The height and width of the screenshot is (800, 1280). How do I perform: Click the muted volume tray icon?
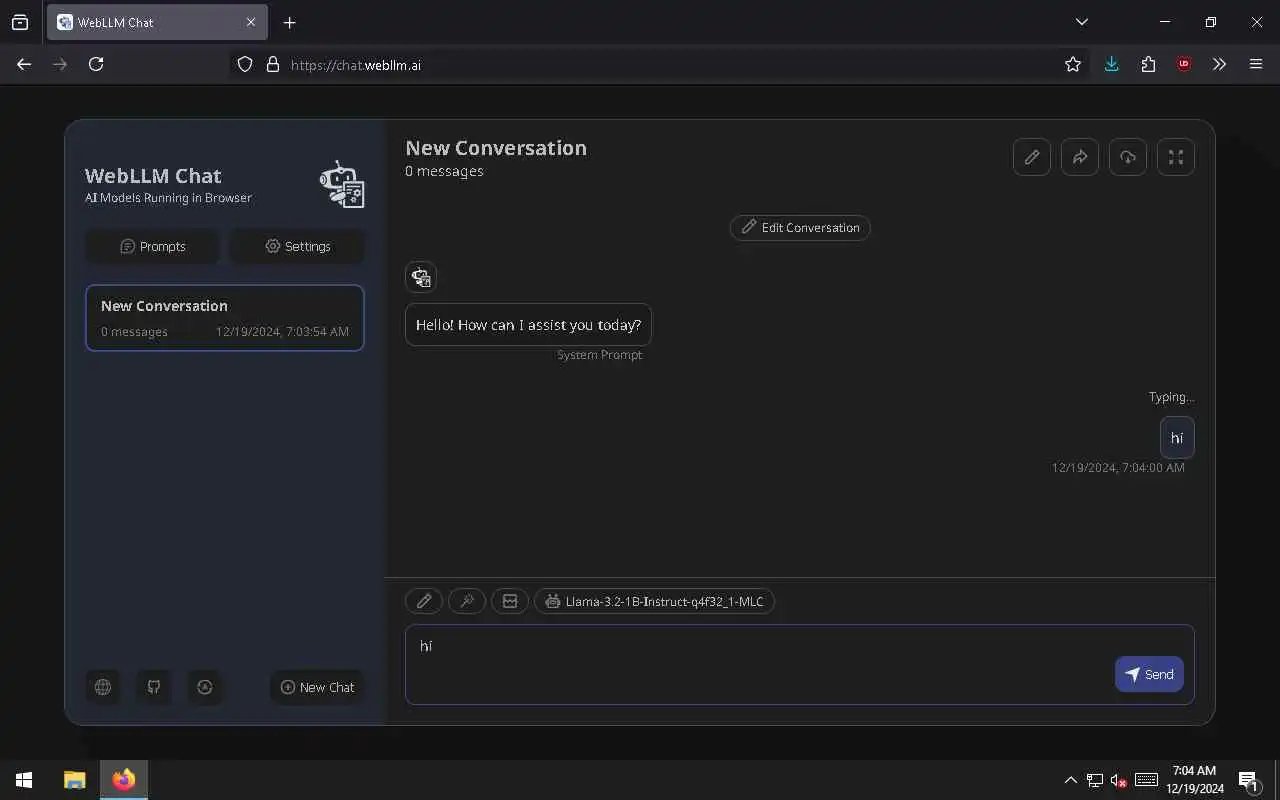coord(1119,780)
